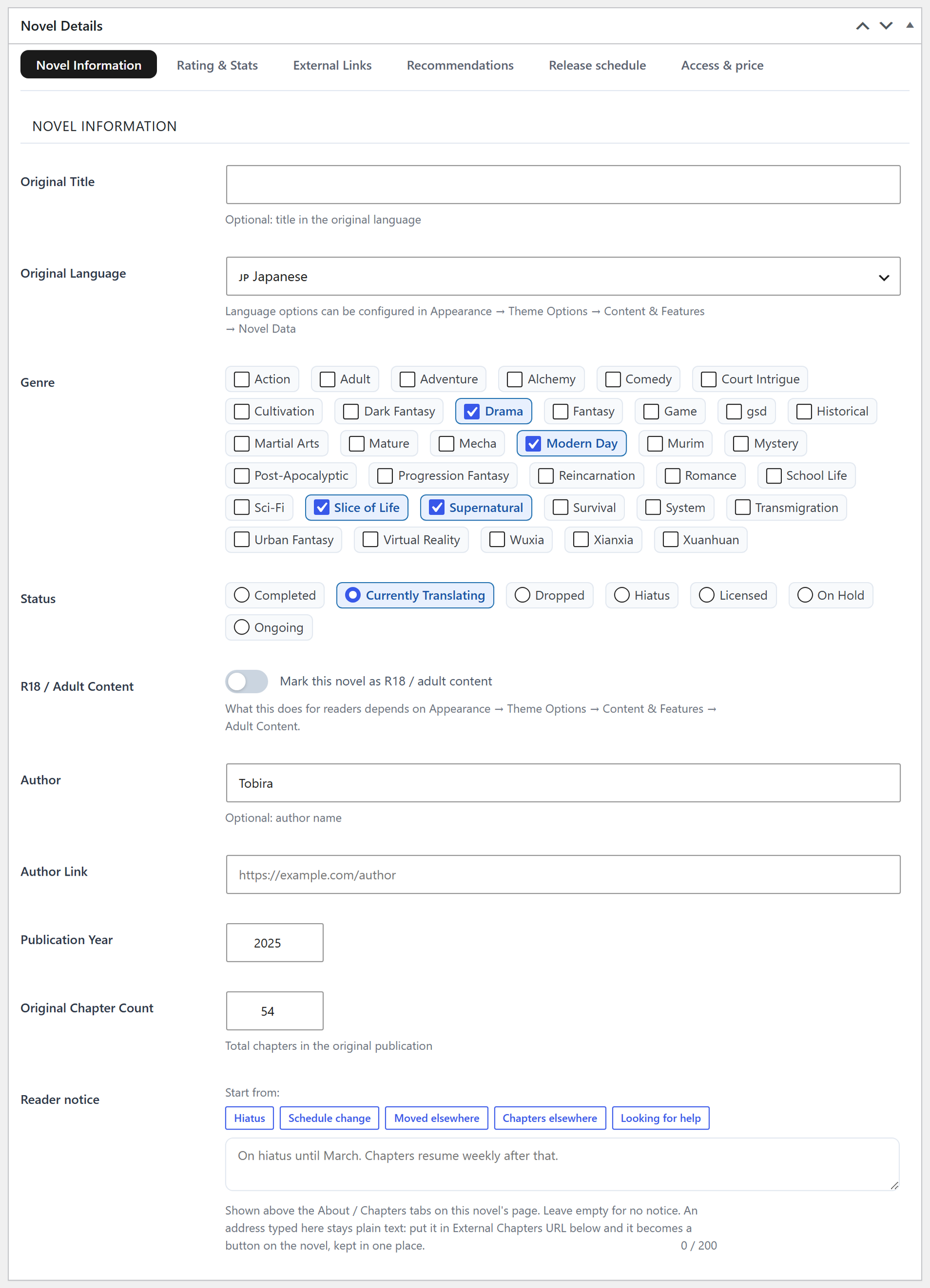Screen dimensions: 930x1288
Task: Tick the Comedy genre checkbox
Action: [x=613, y=379]
